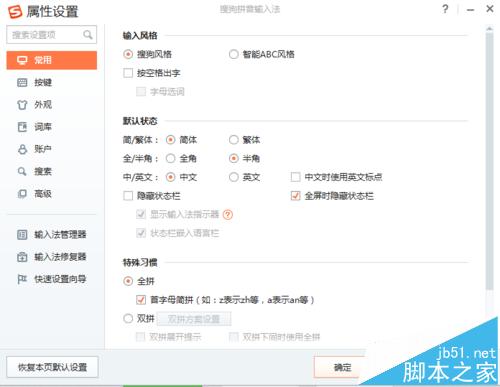The width and height of the screenshot is (500, 387).
Task: Select 全拼 radio button
Action: 128,281
